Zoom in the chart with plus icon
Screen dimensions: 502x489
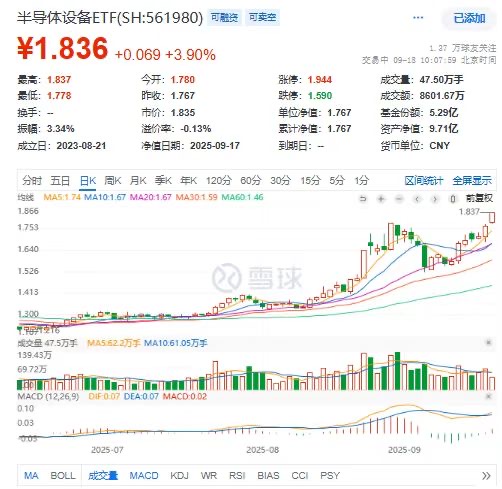pyautogui.click(x=381, y=199)
